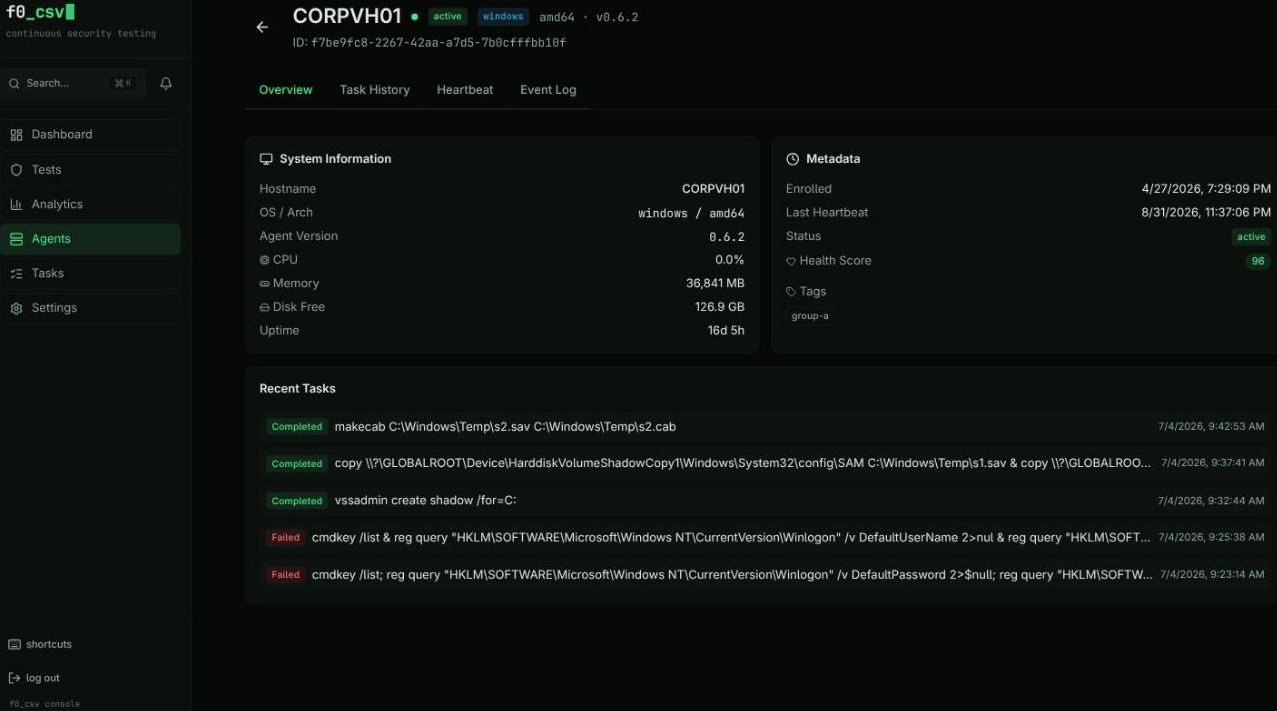Click the Failed badge on DefaultUserName task
This screenshot has width=1277, height=711.
click(286, 538)
